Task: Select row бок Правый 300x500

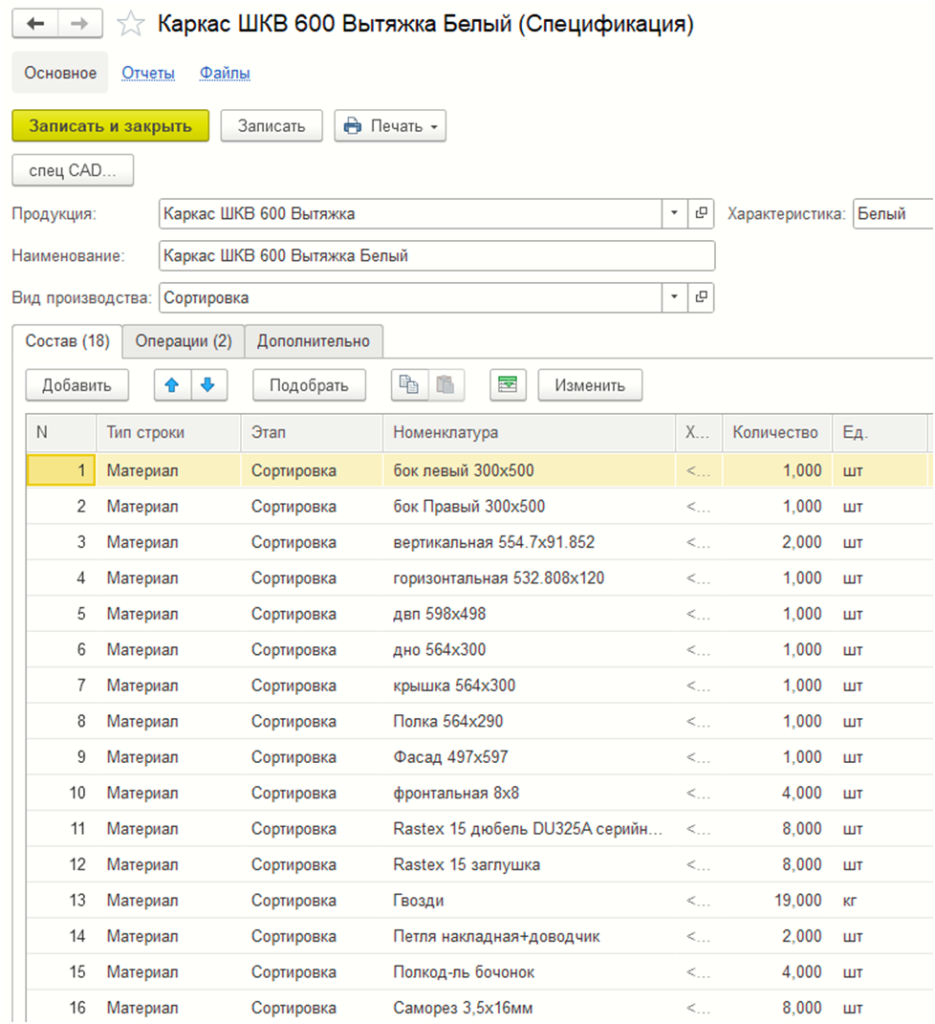Action: coord(479,506)
